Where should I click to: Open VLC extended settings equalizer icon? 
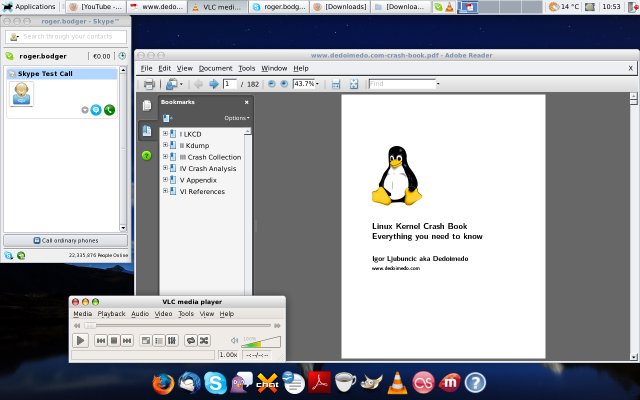click(173, 341)
